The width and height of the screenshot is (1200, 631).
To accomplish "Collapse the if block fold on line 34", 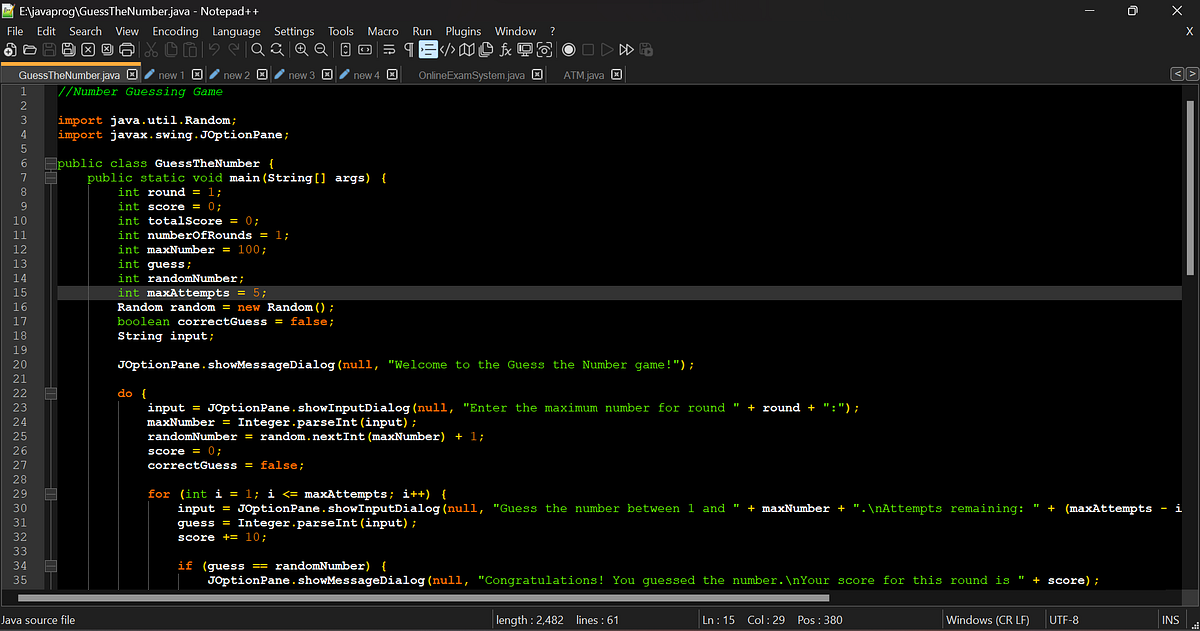I will [x=51, y=566].
